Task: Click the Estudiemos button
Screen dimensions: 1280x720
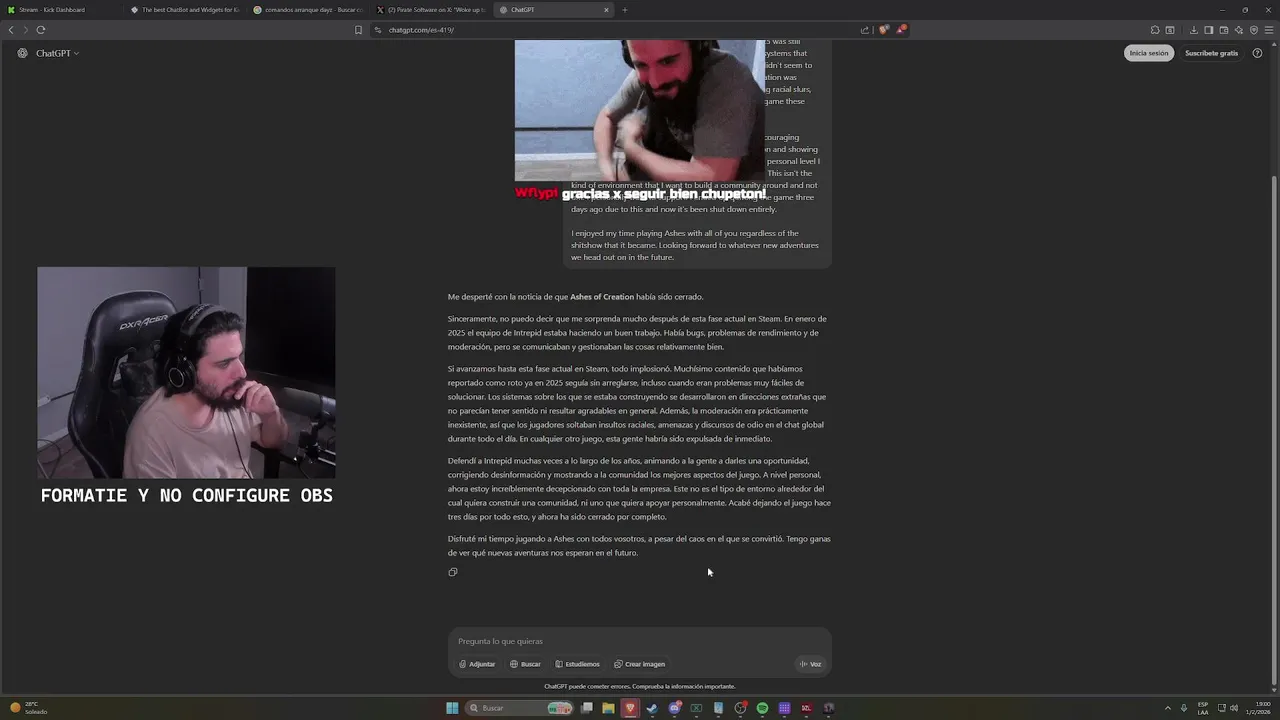Action: pyautogui.click(x=577, y=664)
